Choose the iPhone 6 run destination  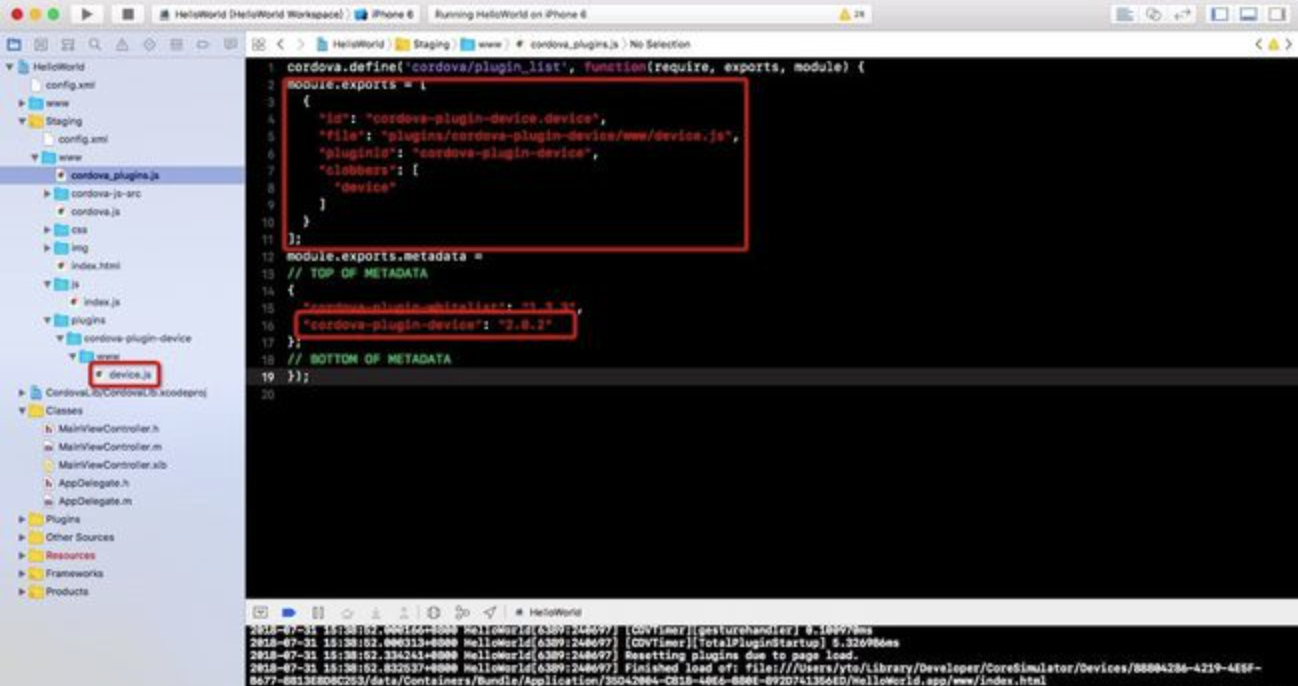point(384,15)
